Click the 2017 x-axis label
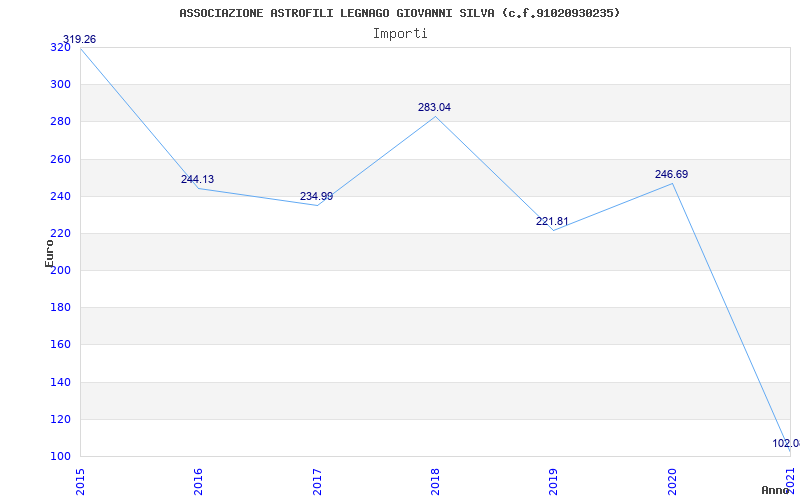 tap(317, 482)
